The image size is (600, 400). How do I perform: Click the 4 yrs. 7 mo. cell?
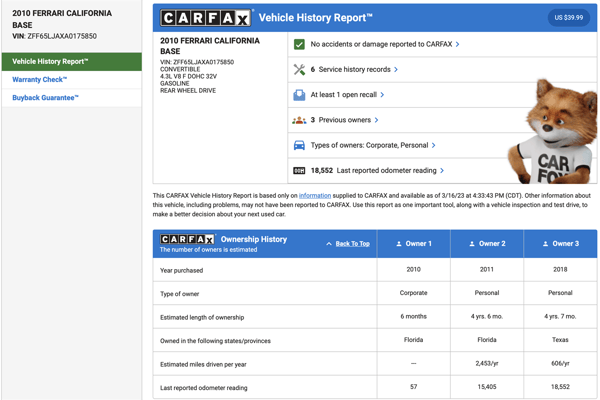(x=560, y=317)
